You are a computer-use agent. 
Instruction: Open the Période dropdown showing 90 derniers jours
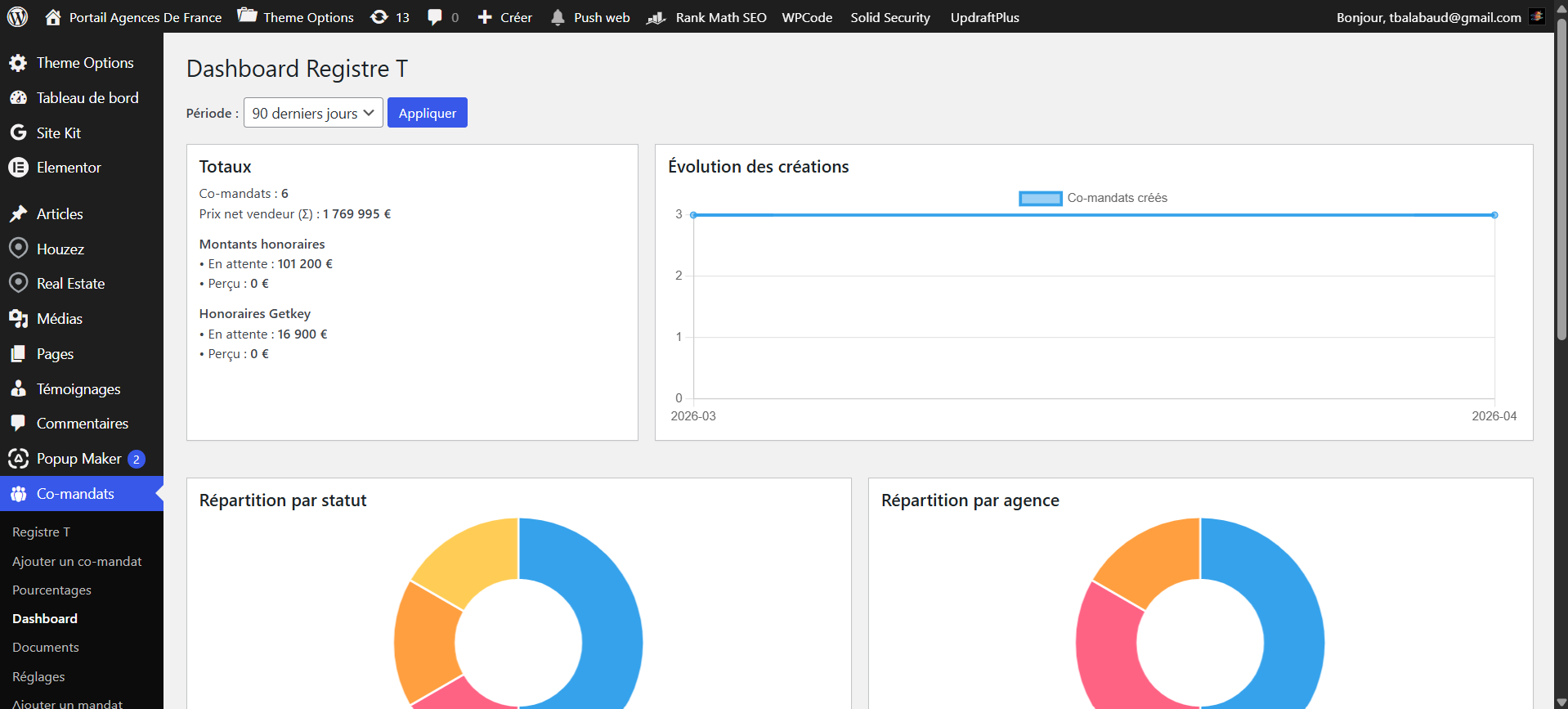(313, 113)
